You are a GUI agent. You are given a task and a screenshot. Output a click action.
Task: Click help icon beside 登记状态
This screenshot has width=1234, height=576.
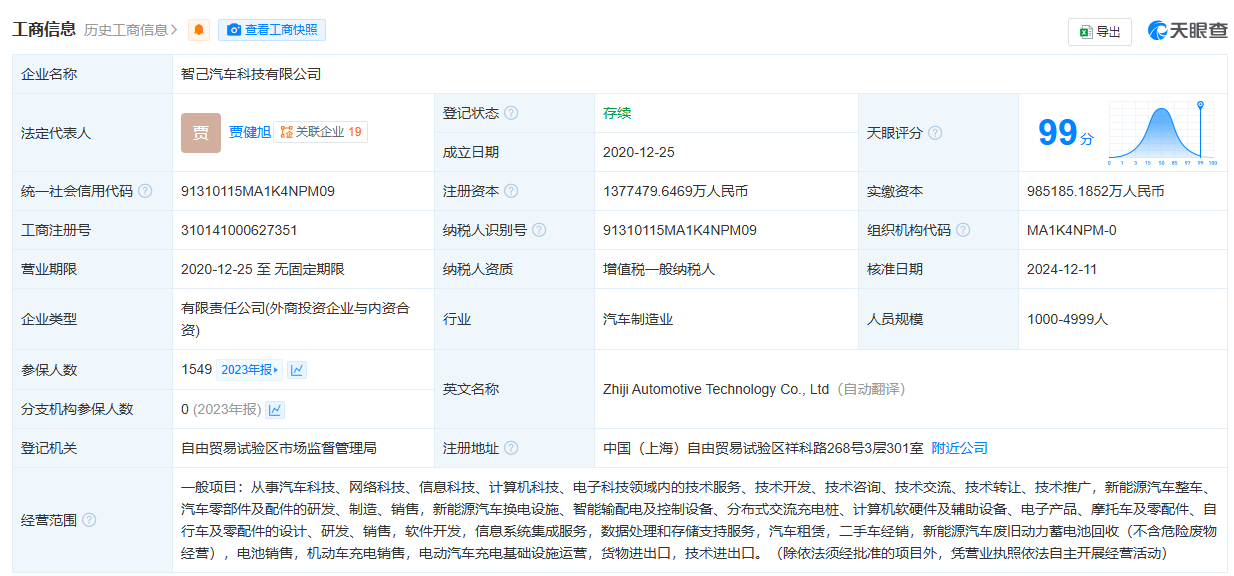click(511, 113)
